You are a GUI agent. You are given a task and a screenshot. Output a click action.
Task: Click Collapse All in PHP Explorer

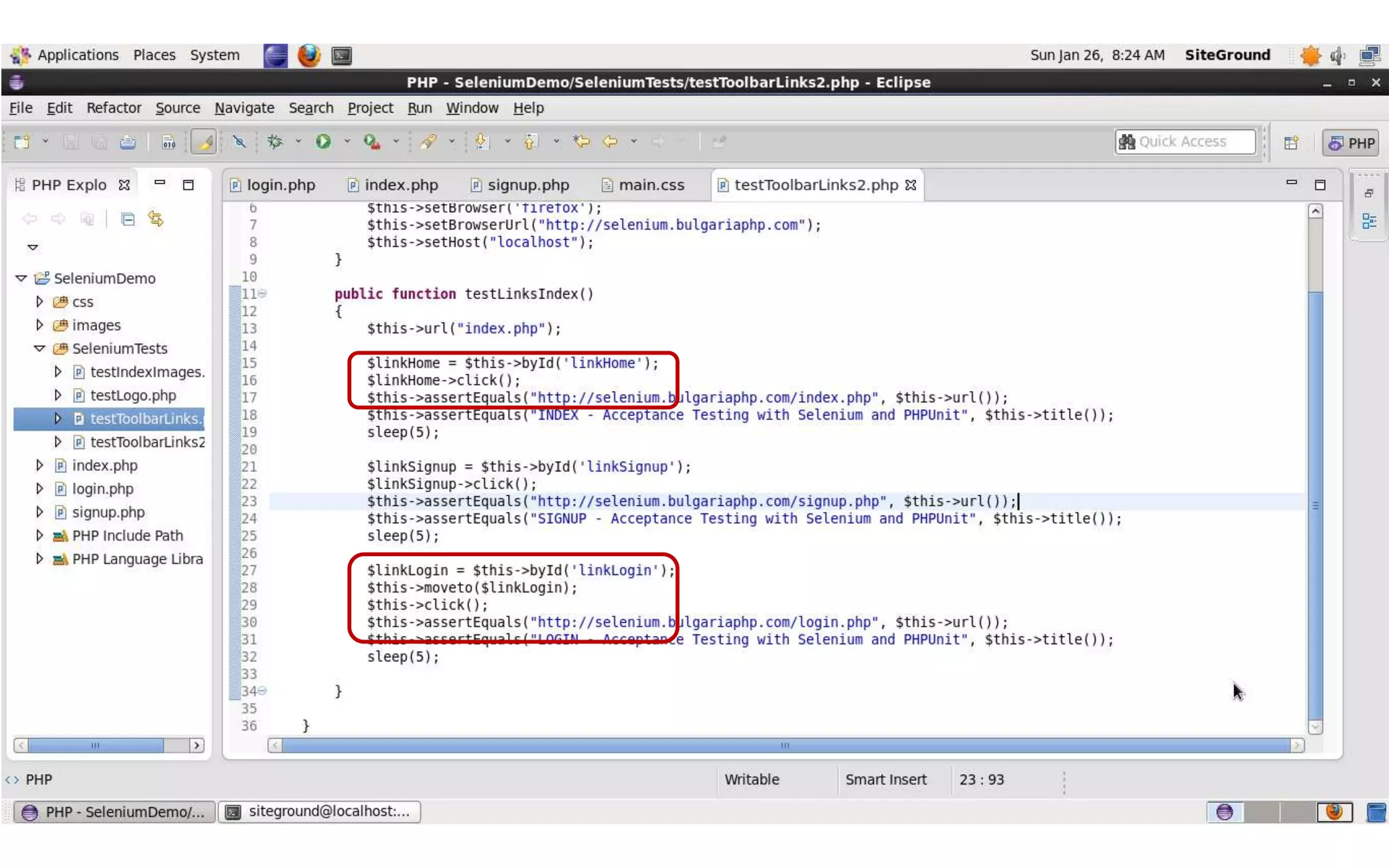128,219
